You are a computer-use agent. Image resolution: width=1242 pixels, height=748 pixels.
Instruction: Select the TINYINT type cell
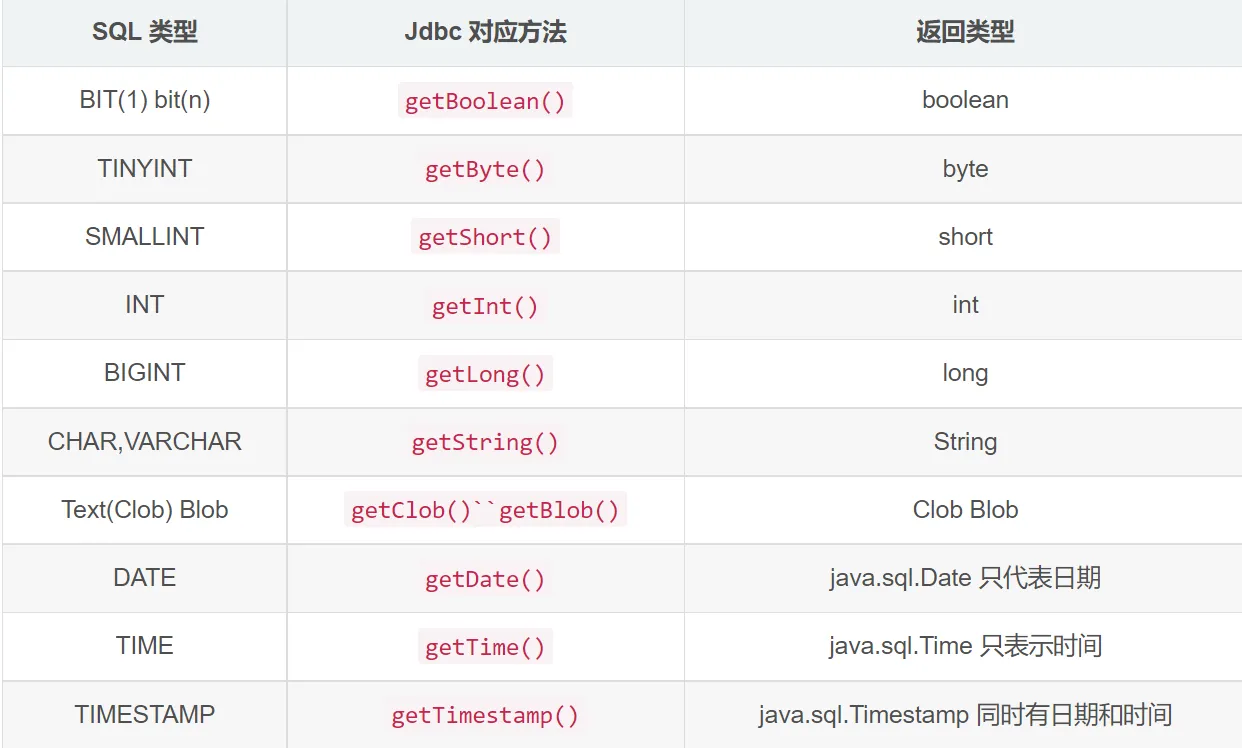pyautogui.click(x=145, y=169)
